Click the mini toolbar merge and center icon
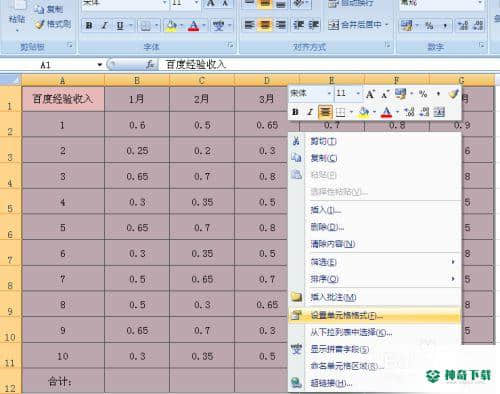Viewport: 500px width, 394px height. [439, 112]
